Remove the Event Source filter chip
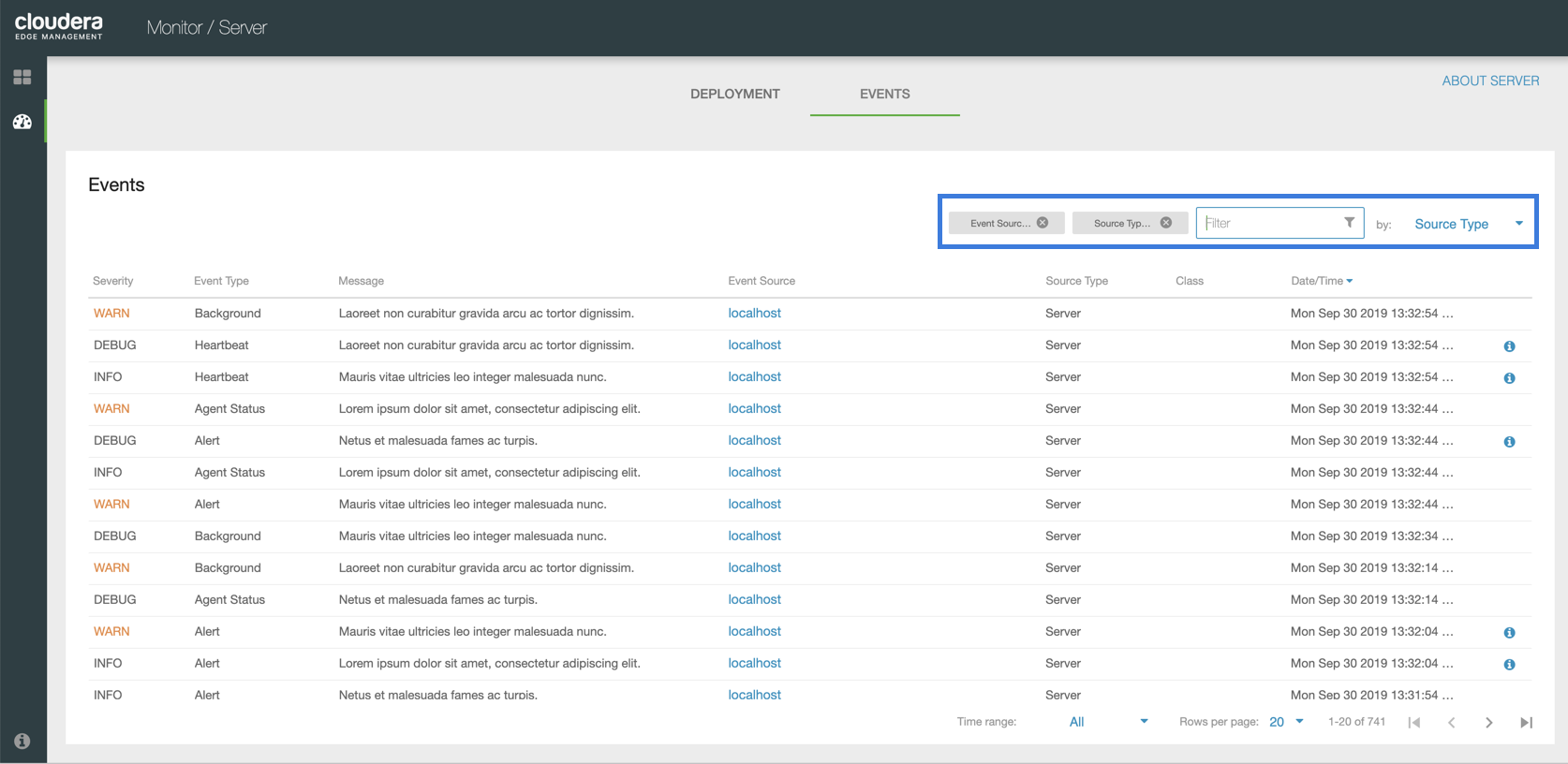 (x=1043, y=223)
